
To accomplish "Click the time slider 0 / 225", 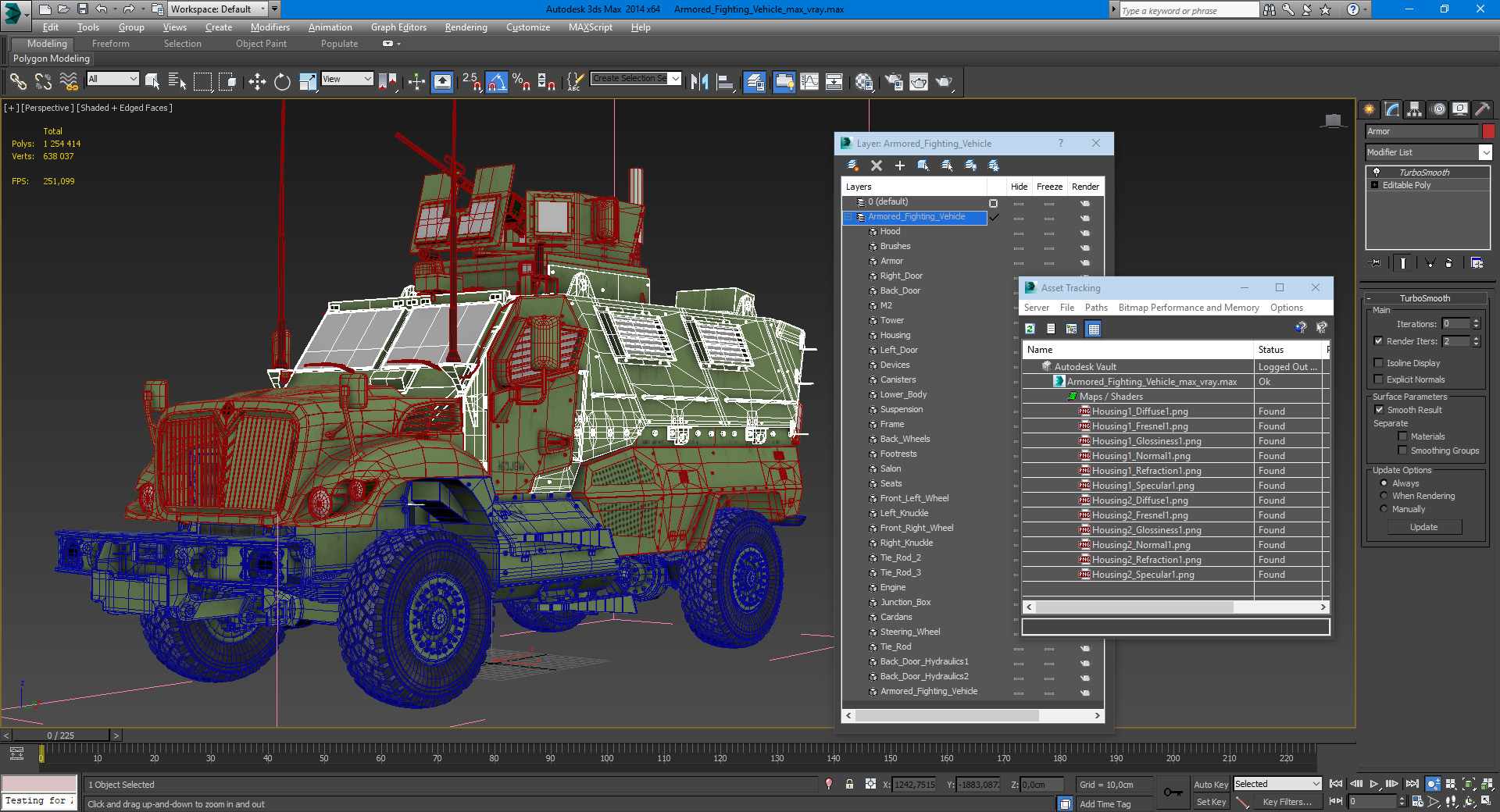I will pyautogui.click(x=60, y=735).
